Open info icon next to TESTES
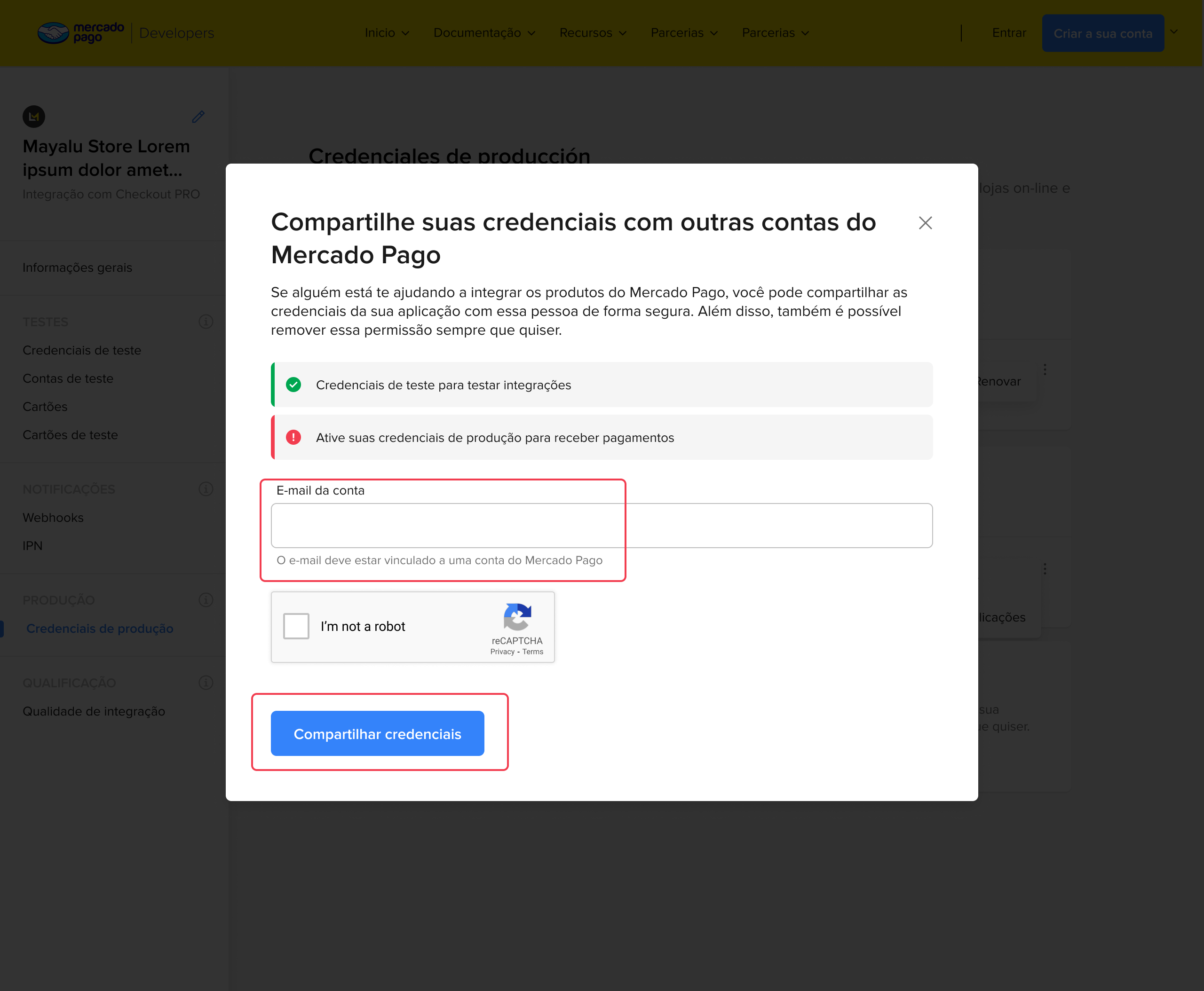 206,322
